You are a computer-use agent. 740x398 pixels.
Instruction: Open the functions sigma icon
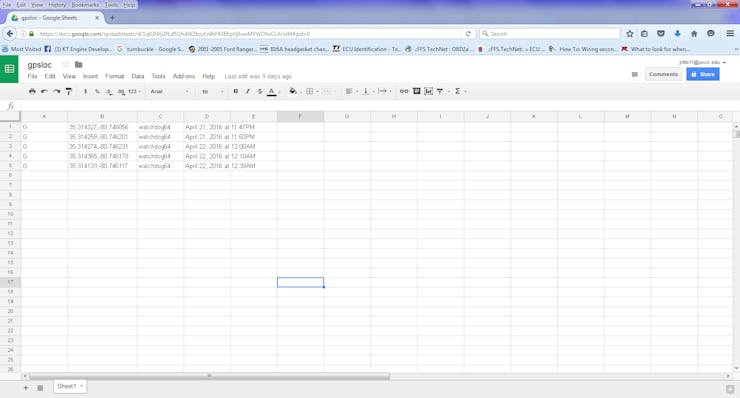[457, 91]
